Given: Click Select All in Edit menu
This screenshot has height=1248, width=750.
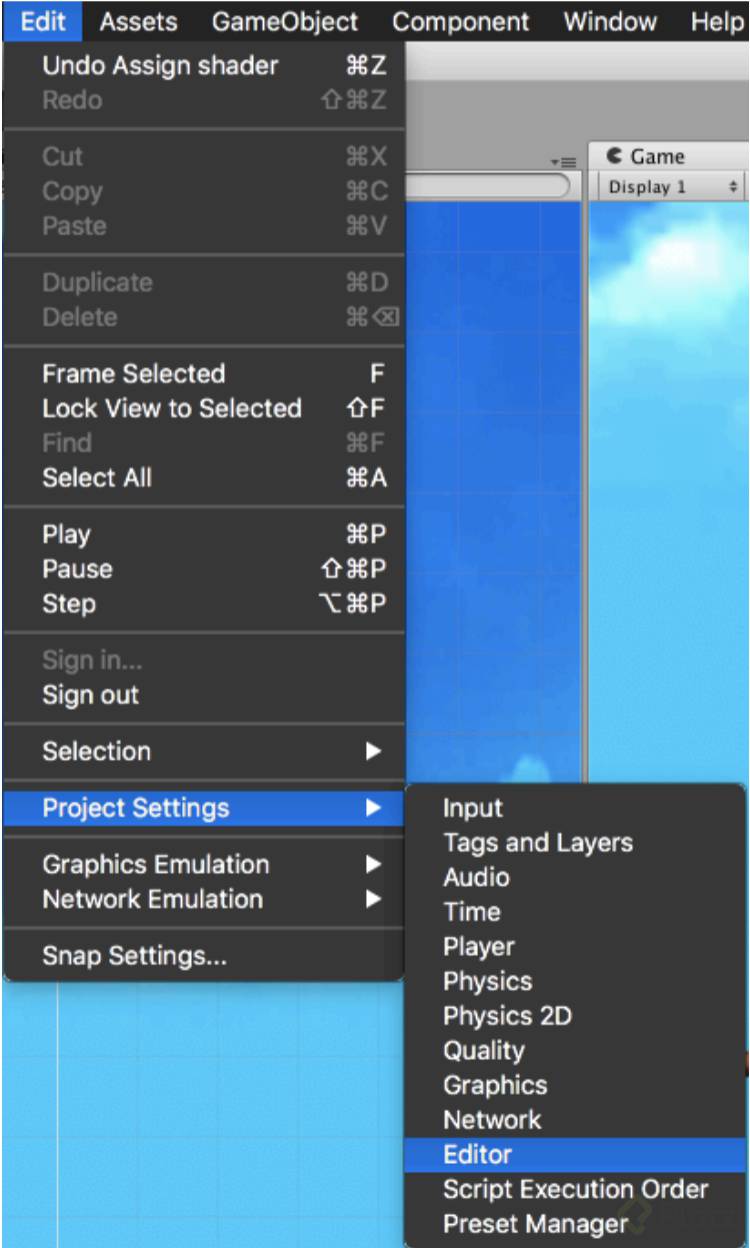Looking at the screenshot, I should 97,478.
